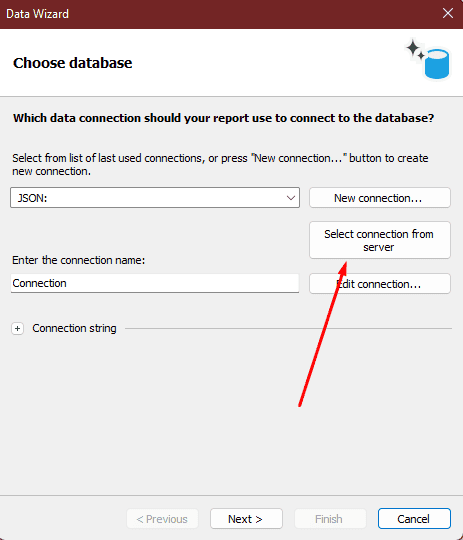Viewport: 463px width, 540px height.
Task: Choose Select connection from server
Action: [x=380, y=240]
